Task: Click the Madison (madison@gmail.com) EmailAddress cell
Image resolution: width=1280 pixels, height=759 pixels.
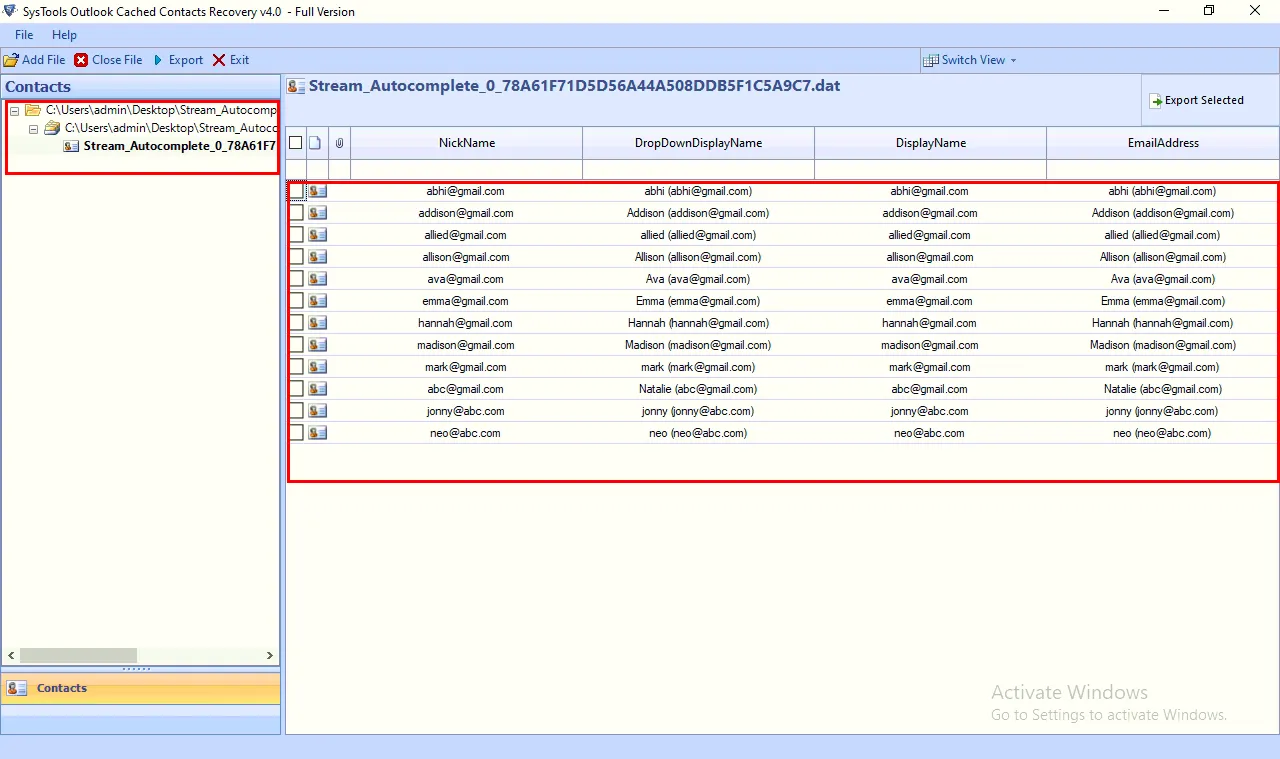Action: [x=1163, y=345]
